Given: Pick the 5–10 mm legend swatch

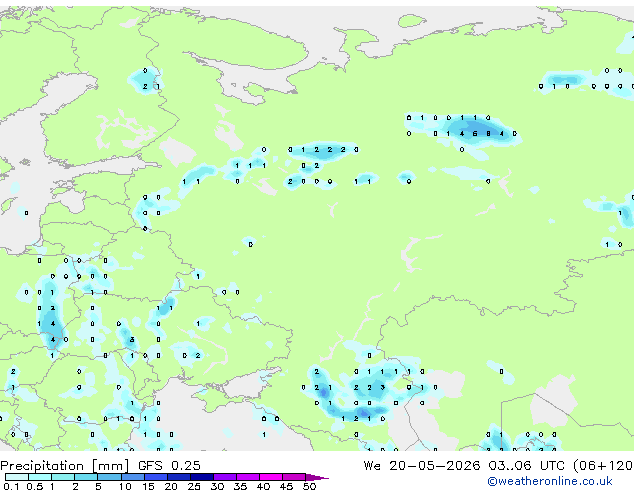Looking at the screenshot, I should 110,477.
